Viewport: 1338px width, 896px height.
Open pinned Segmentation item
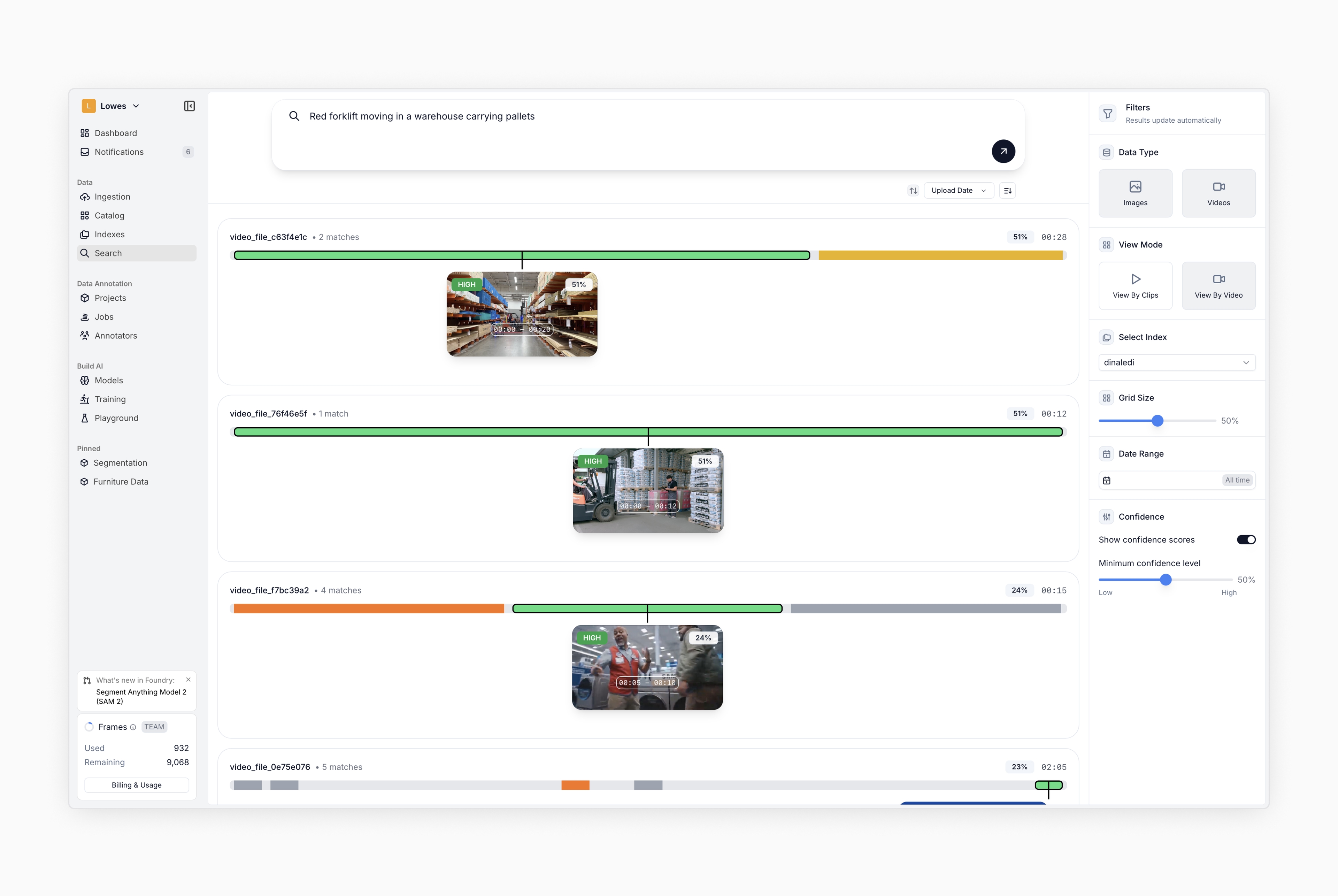tap(137, 463)
